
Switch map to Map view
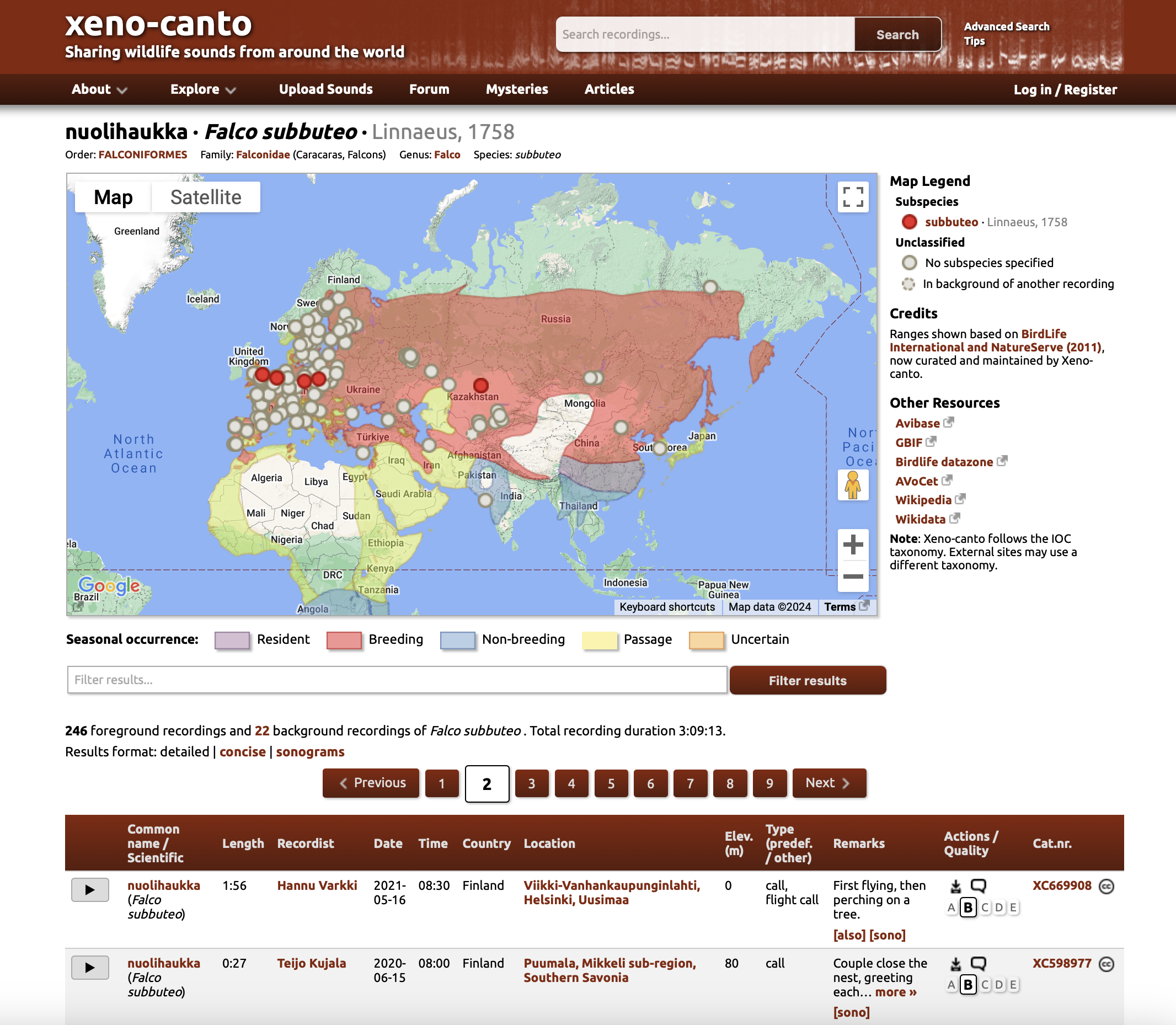click(x=113, y=197)
